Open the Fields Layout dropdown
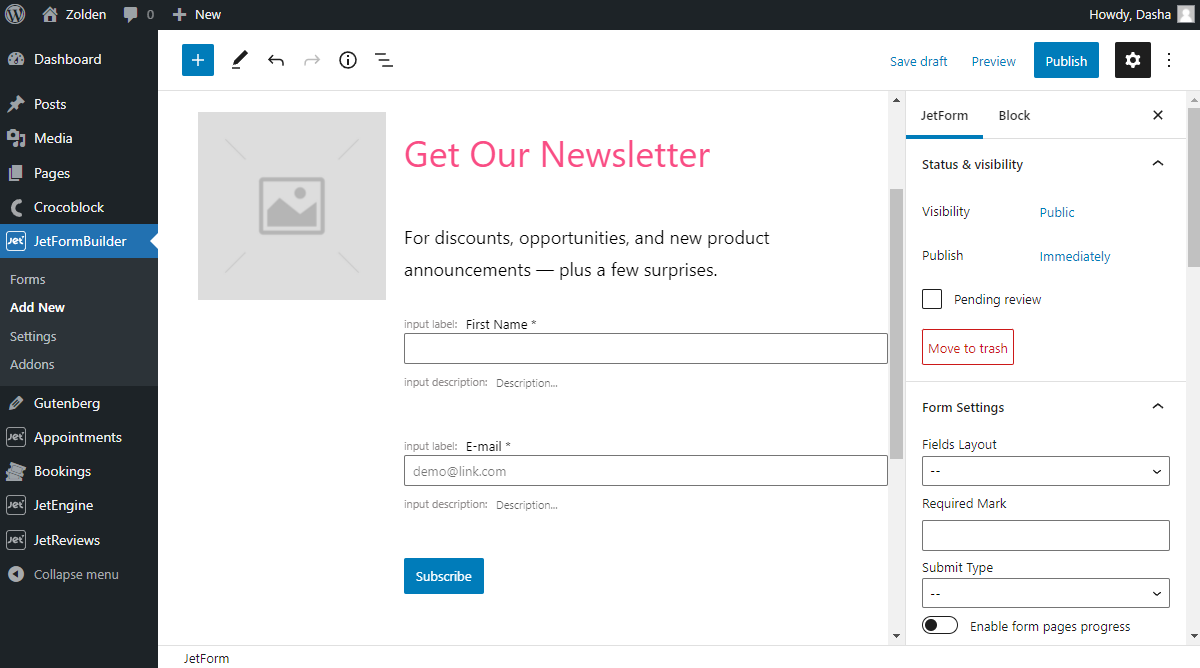The image size is (1200, 668). [1045, 470]
